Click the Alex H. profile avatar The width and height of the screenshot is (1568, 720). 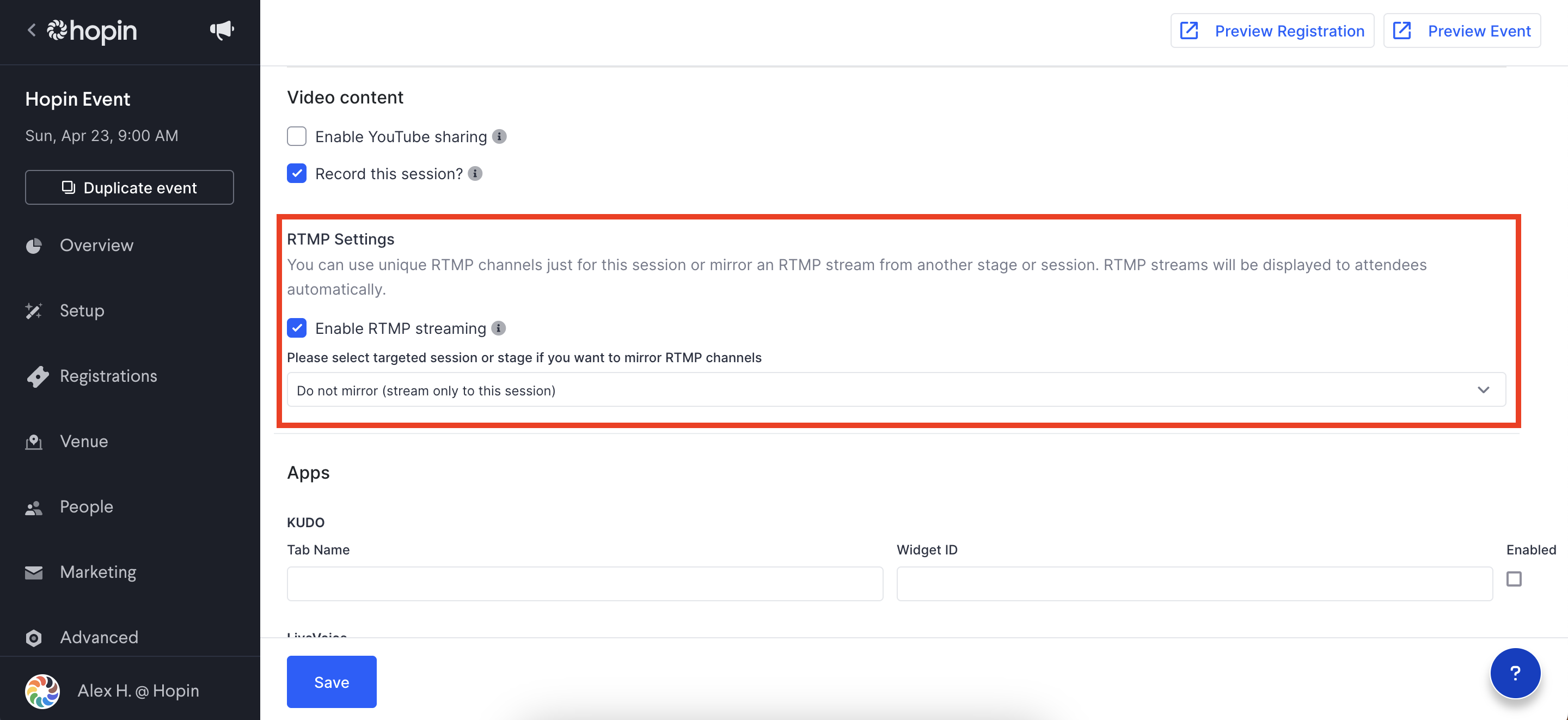(x=42, y=691)
